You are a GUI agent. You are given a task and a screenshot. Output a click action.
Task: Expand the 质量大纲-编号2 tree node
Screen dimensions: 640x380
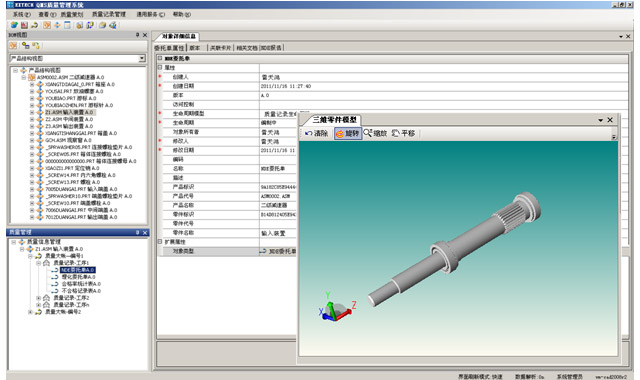[x=30, y=312]
